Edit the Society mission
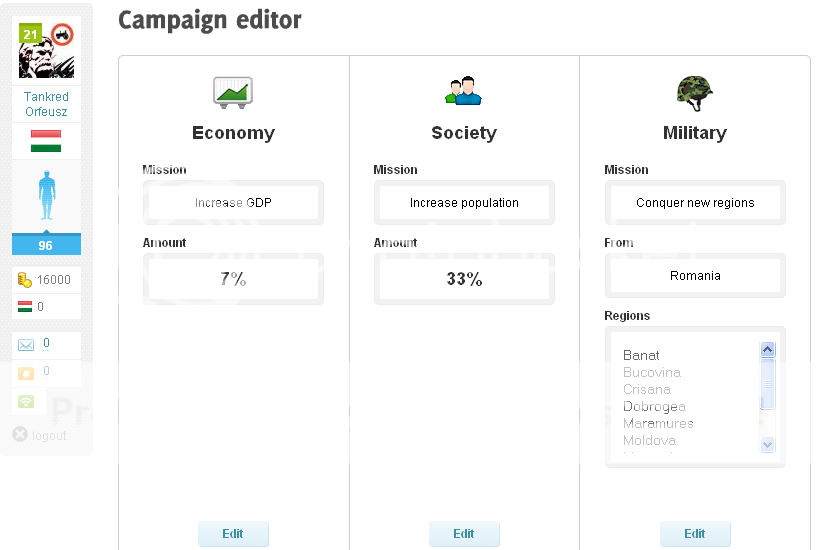The image size is (816, 550). point(463,534)
